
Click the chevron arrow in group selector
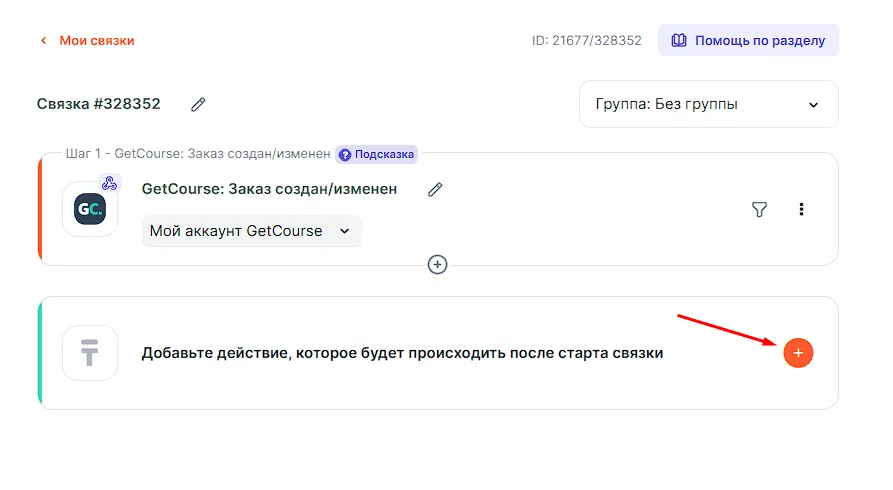813,105
